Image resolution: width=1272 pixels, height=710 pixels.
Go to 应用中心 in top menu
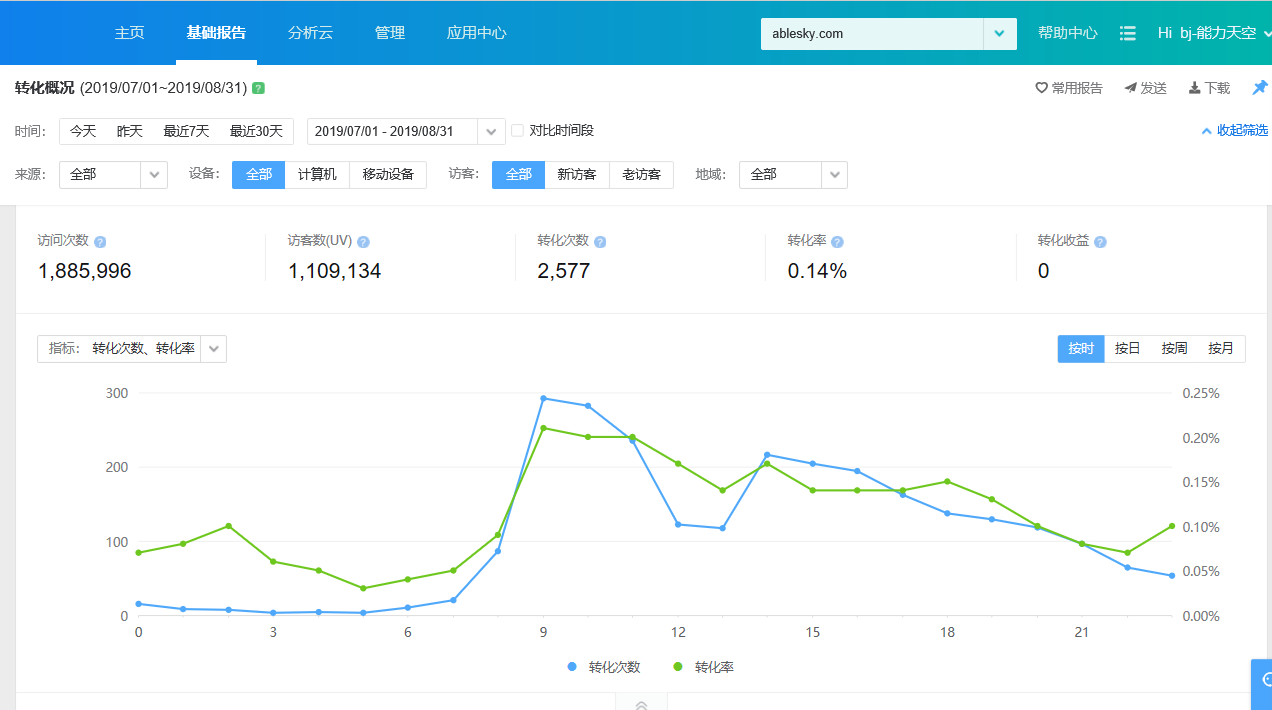476,33
